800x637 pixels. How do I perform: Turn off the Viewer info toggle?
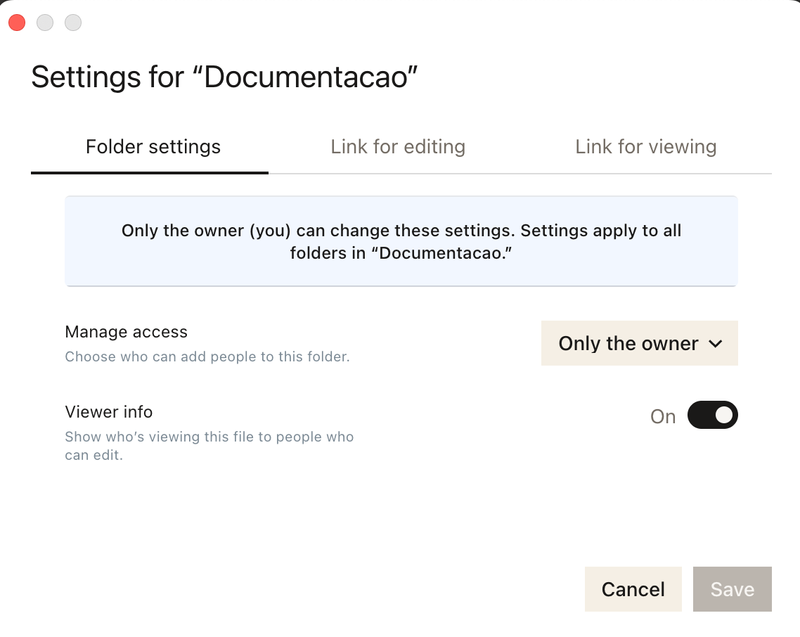click(x=712, y=415)
